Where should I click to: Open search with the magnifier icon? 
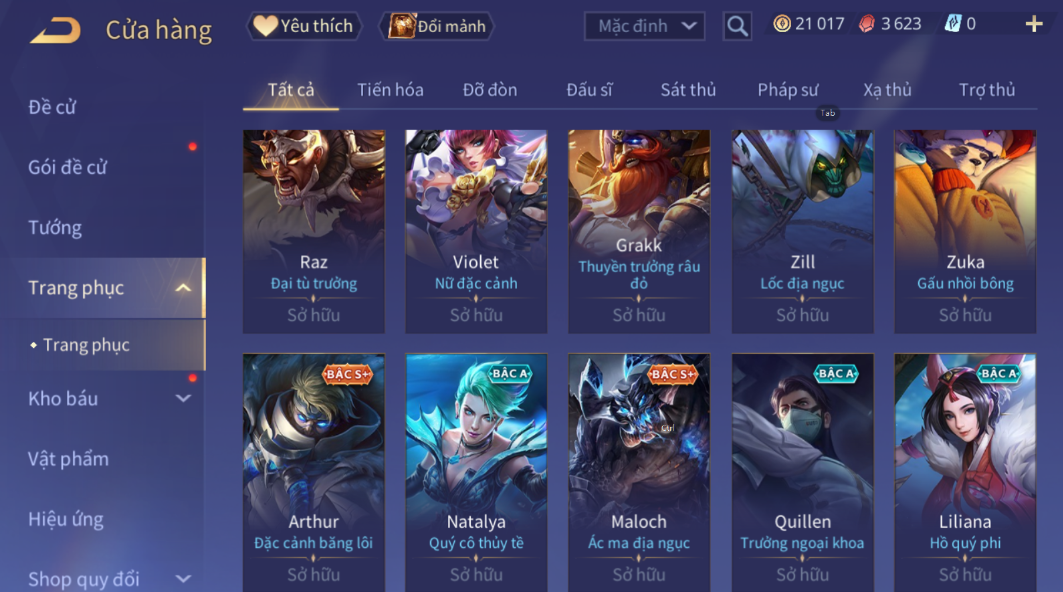click(737, 26)
